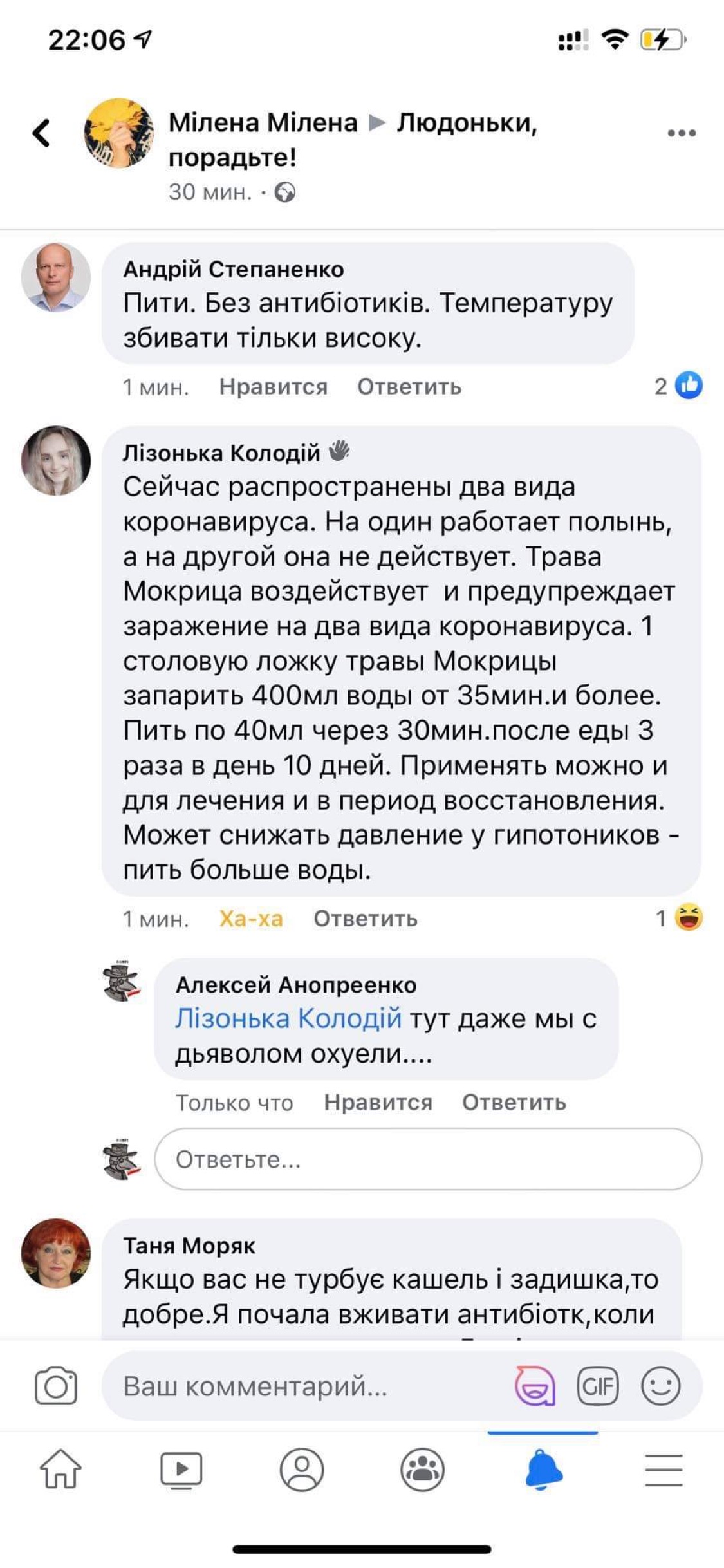Like Алексей Анопреенко's reply via Нравится
The width and height of the screenshot is (724, 1568).
[378, 1103]
